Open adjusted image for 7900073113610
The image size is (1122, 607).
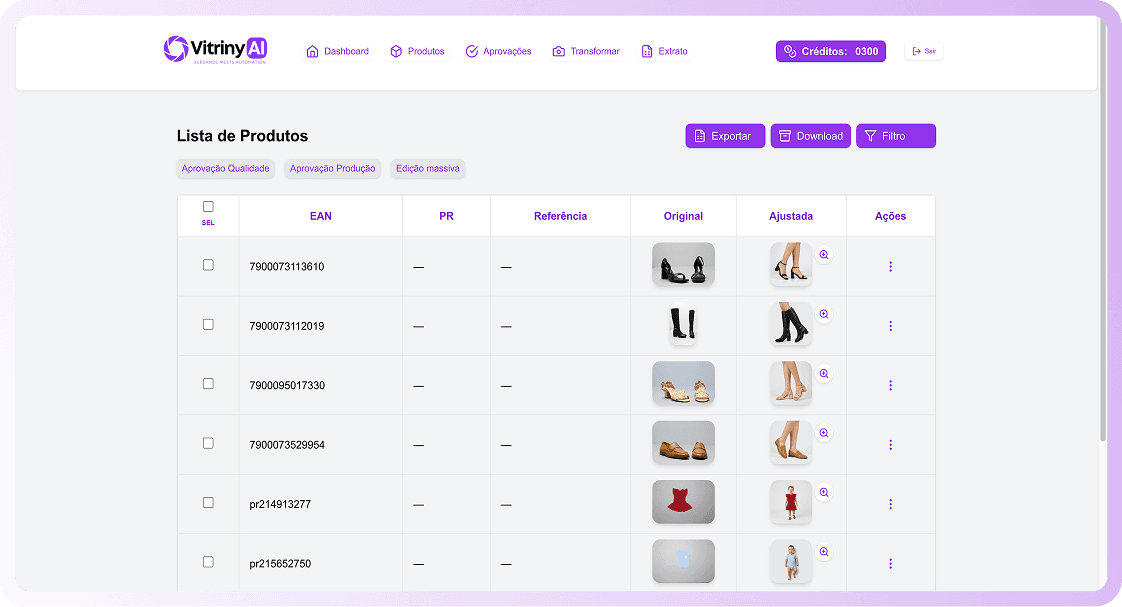coord(791,265)
